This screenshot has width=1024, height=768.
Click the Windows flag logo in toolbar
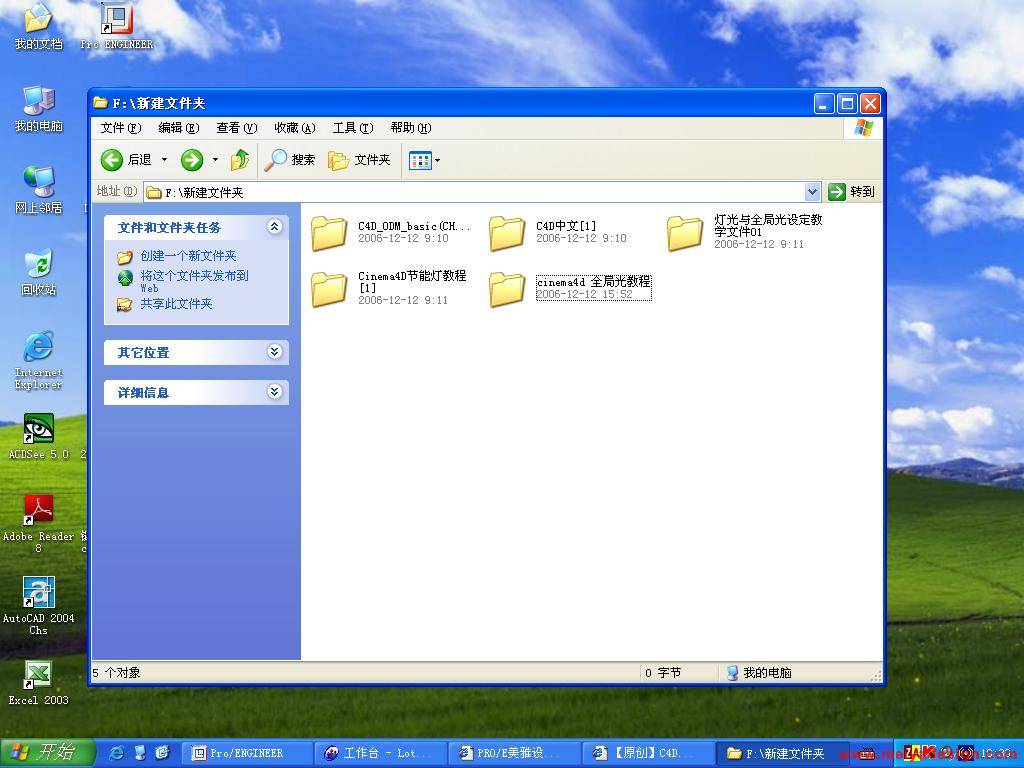point(863,128)
